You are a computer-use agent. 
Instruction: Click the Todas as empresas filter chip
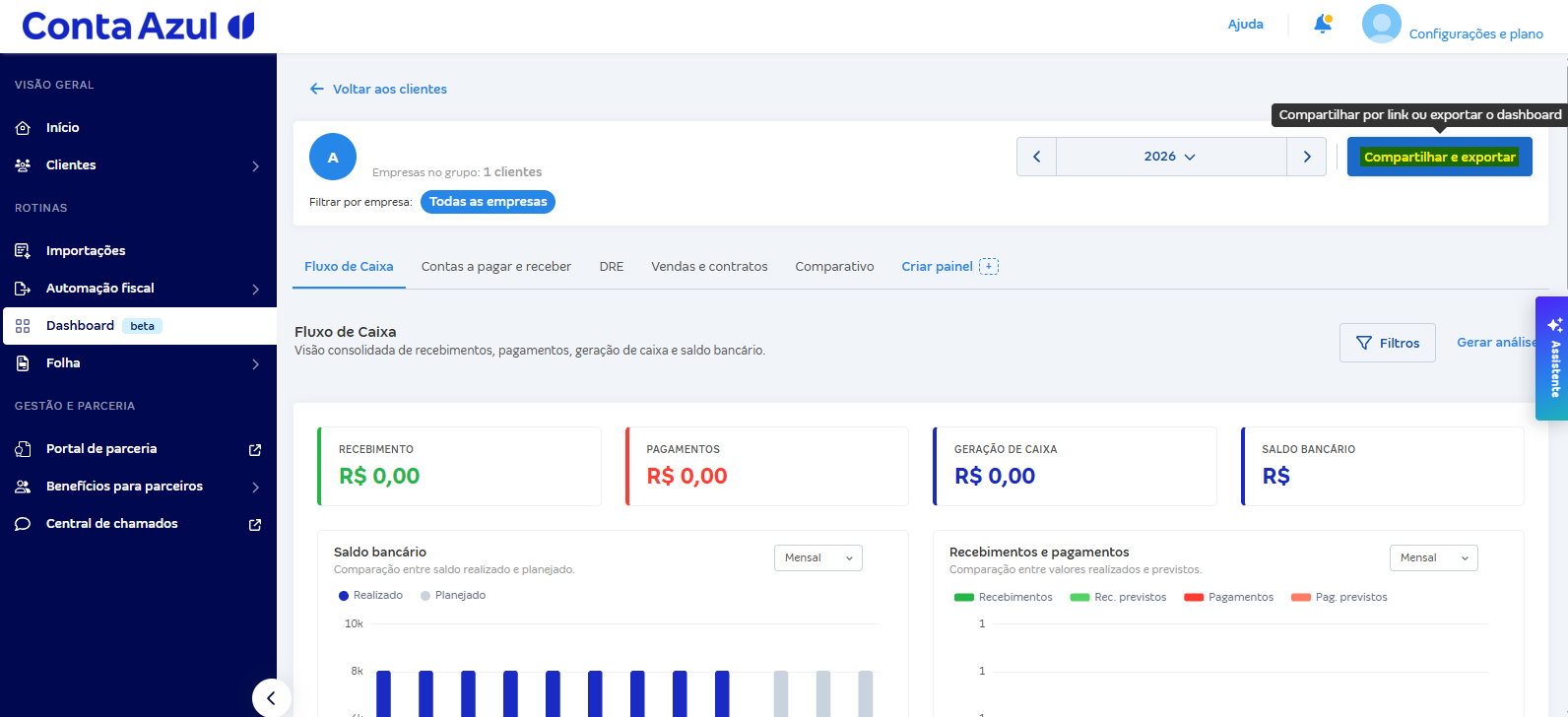click(488, 202)
